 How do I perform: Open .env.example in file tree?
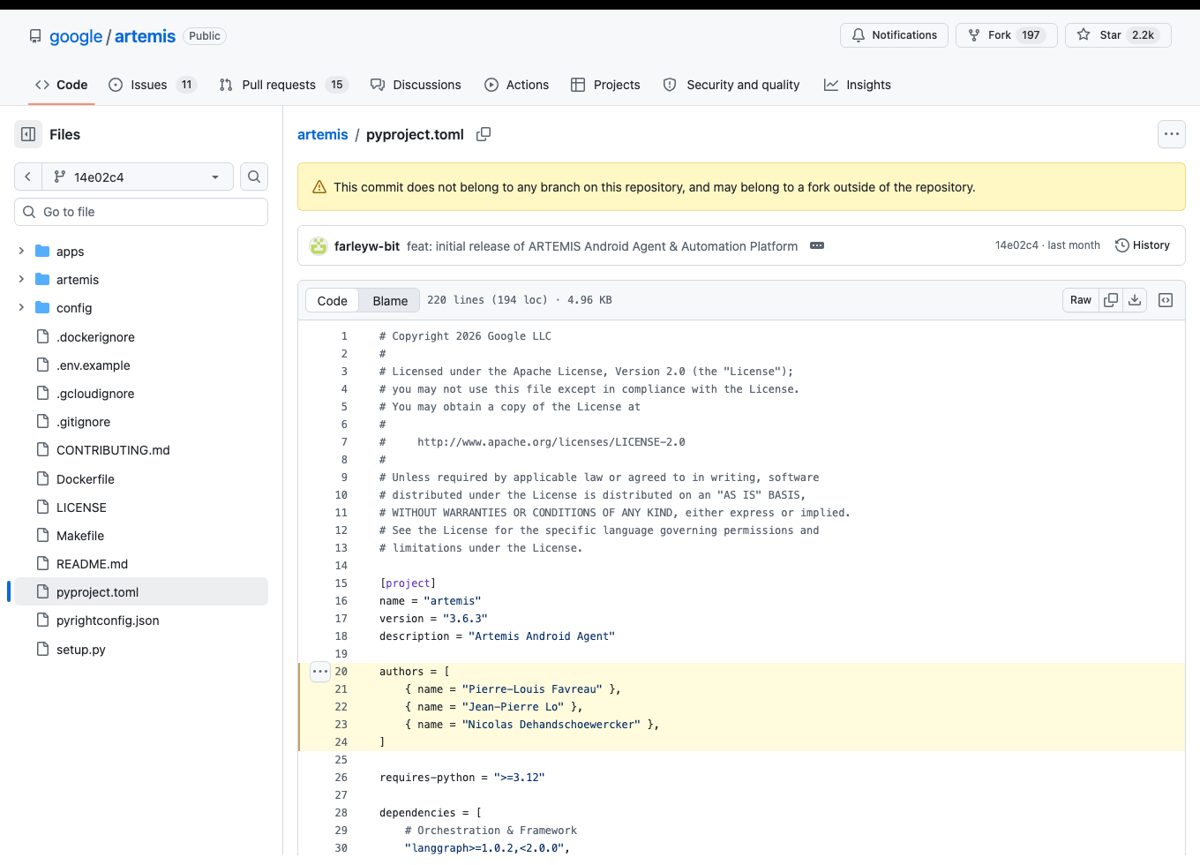(x=93, y=365)
